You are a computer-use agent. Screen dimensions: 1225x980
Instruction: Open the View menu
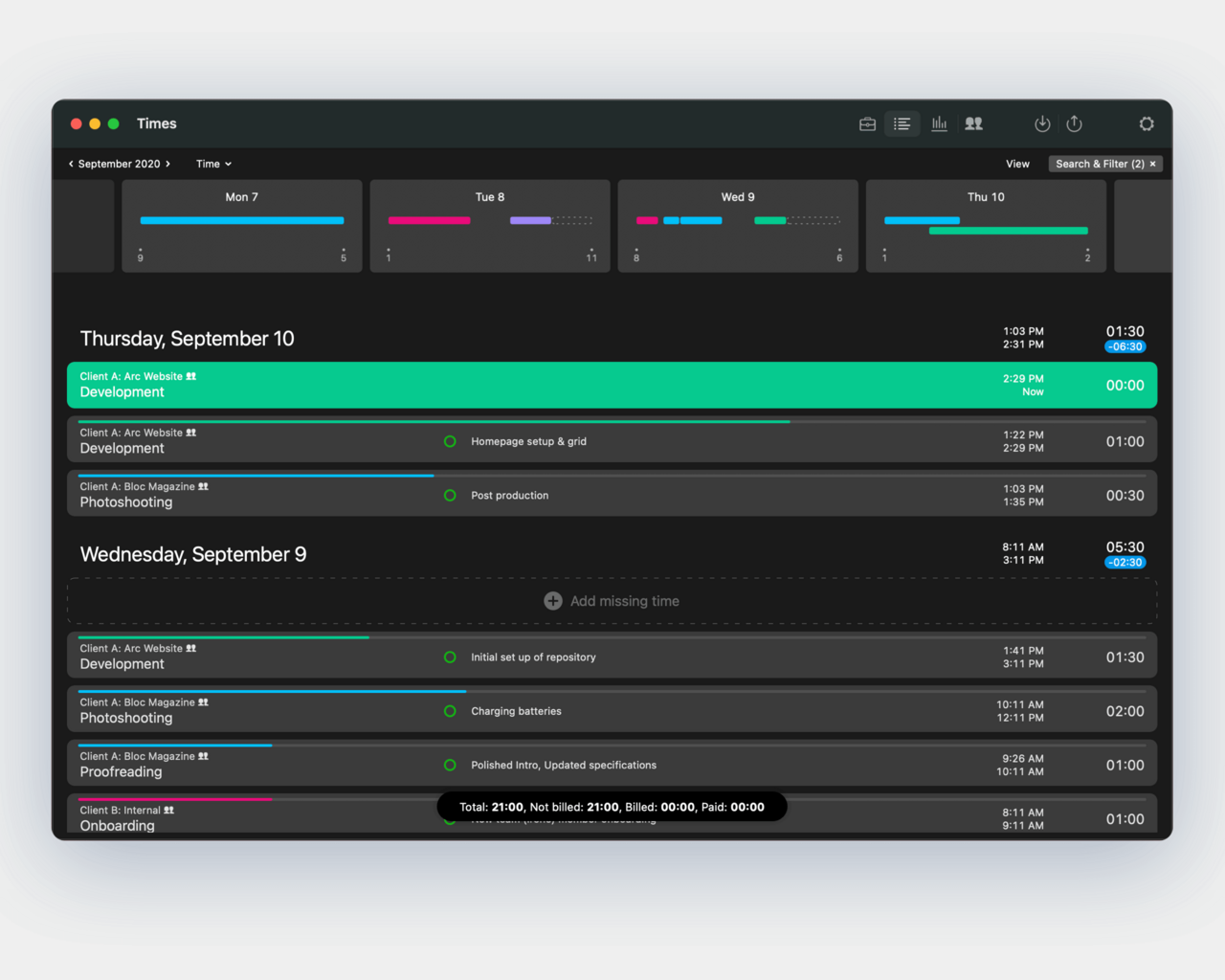pos(1017,165)
